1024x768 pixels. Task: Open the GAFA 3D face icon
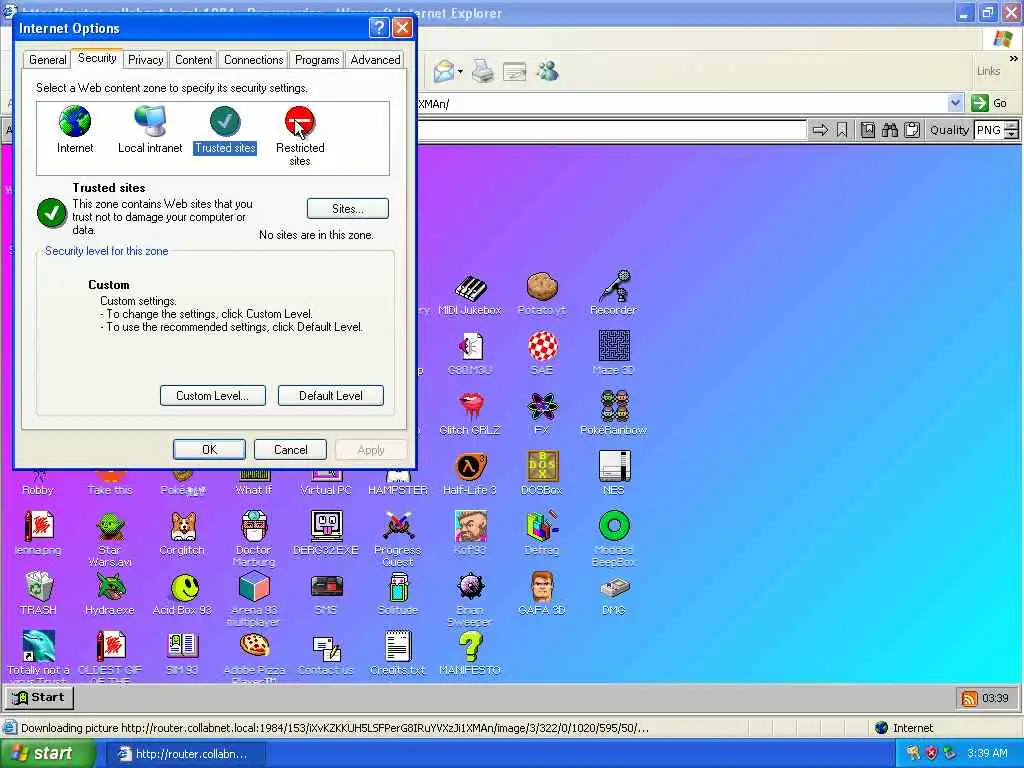coord(542,586)
